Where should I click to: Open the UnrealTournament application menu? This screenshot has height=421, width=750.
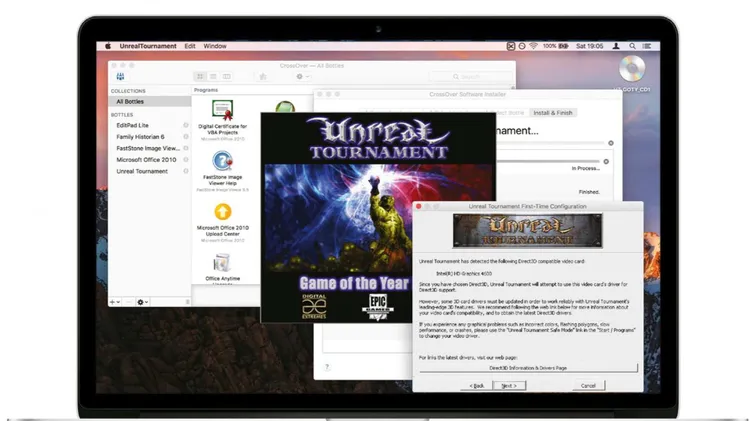pos(148,46)
